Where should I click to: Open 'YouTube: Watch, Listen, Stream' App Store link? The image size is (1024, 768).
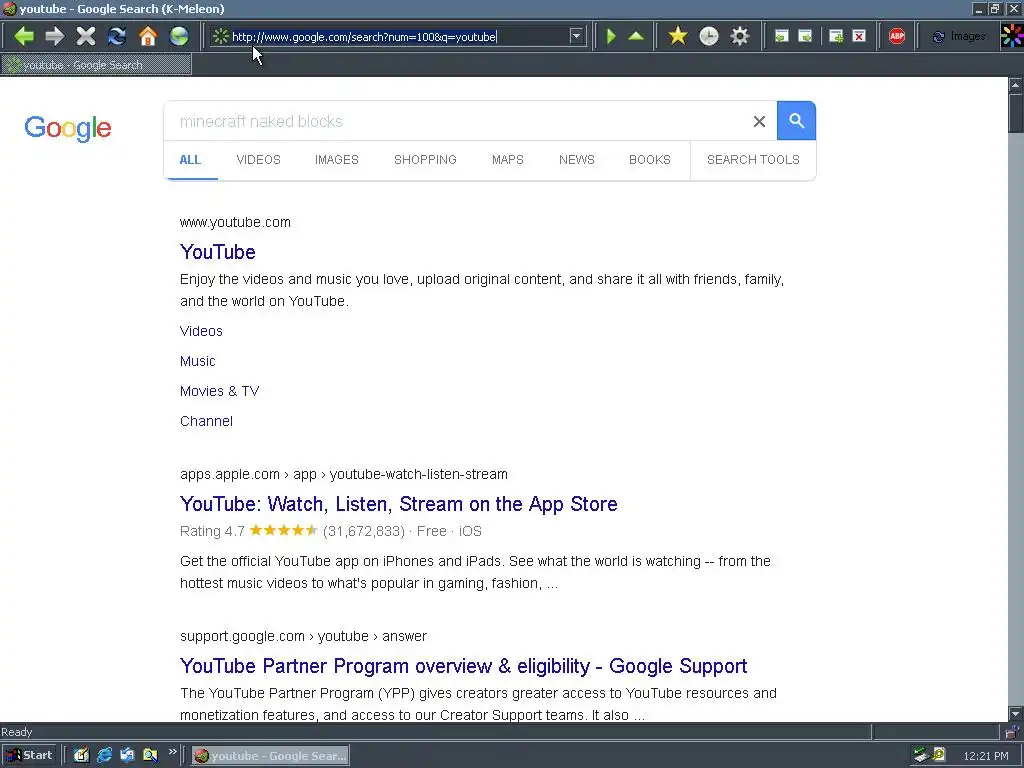point(398,504)
